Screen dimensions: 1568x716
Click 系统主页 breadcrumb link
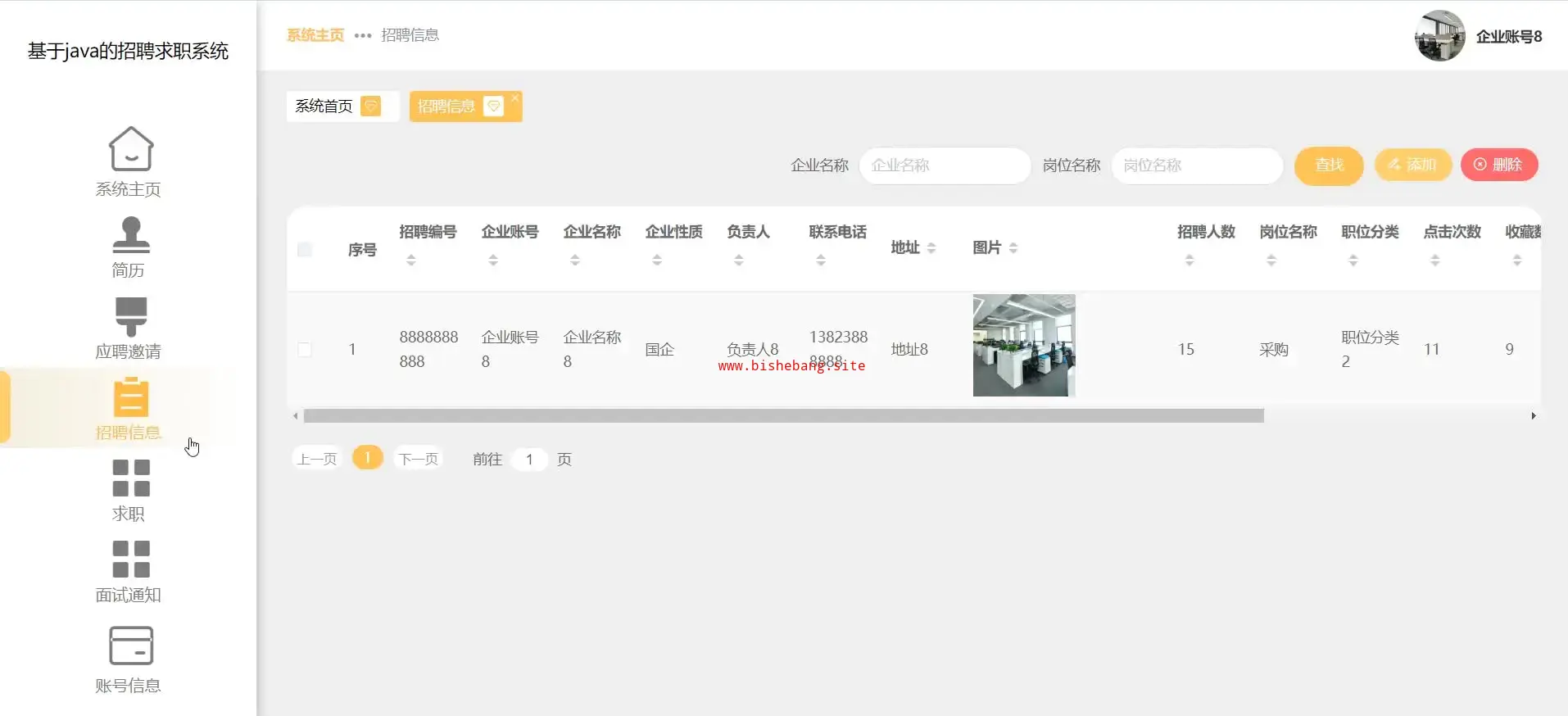pos(315,35)
